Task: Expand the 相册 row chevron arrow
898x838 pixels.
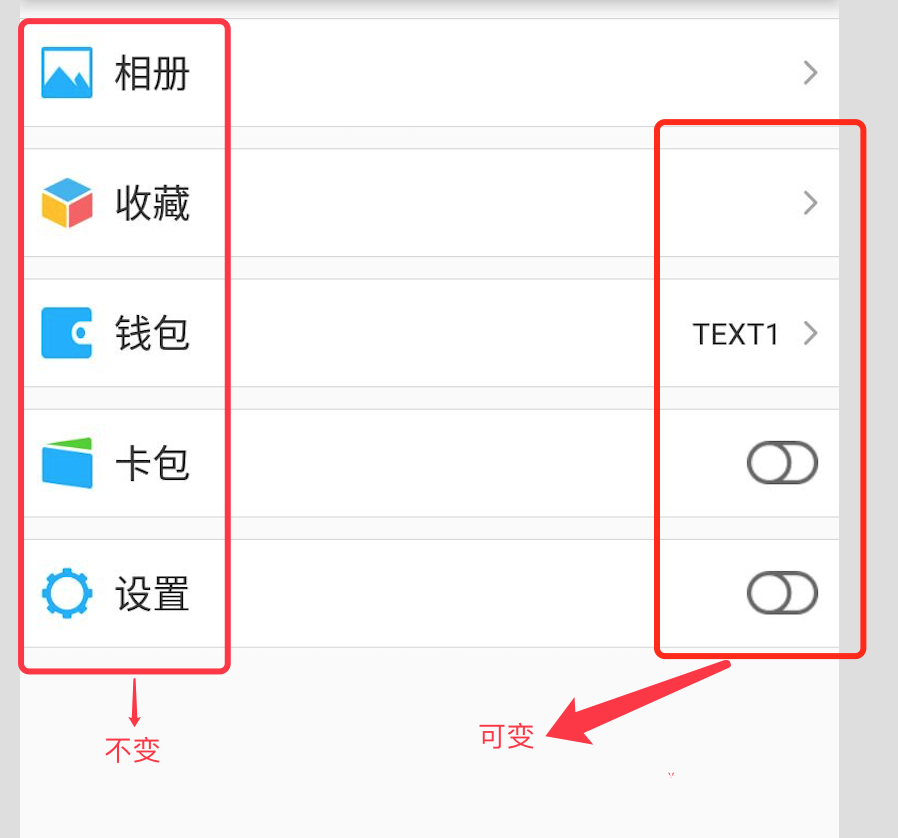Action: coord(810,73)
